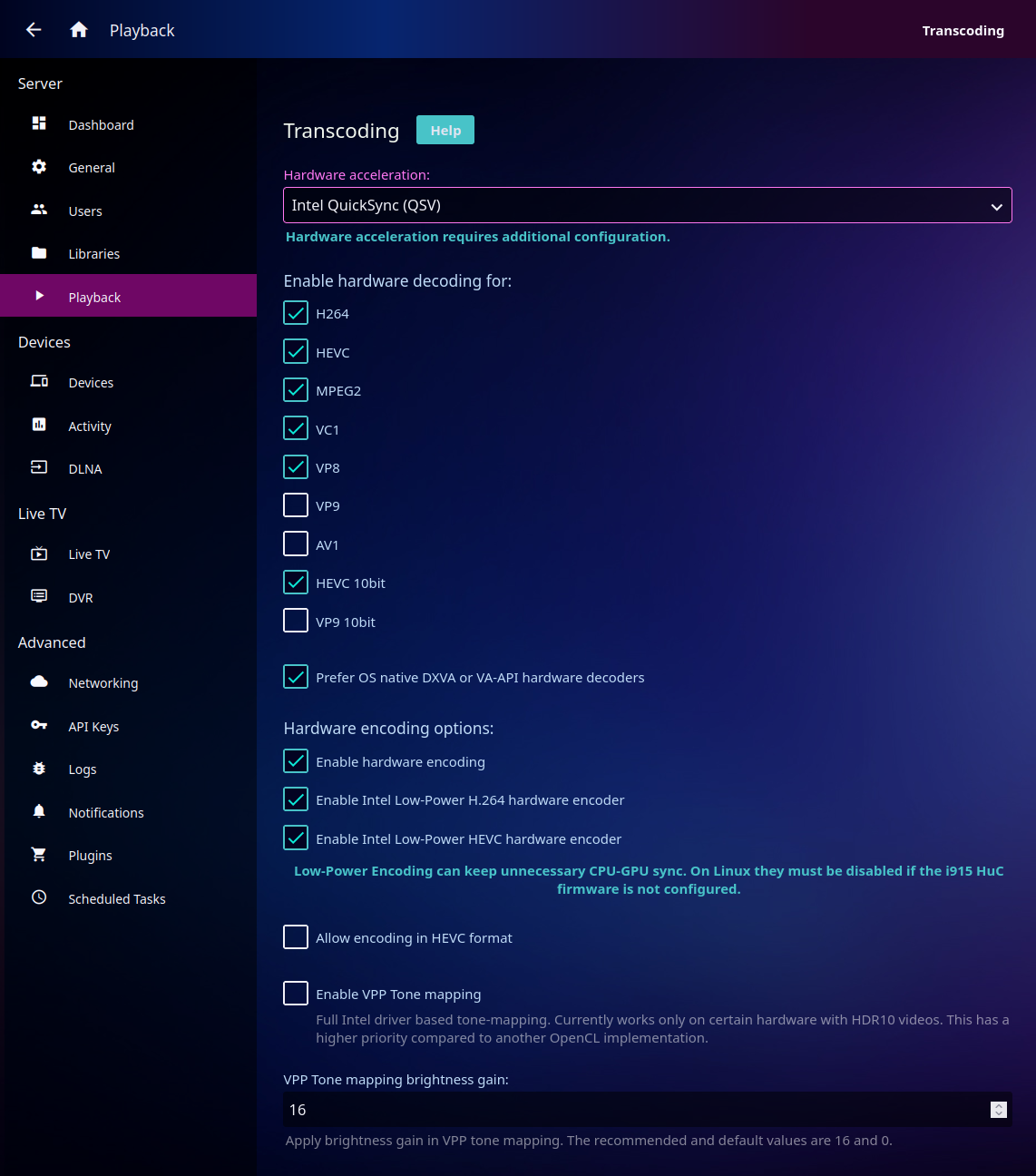Uncheck the H264 decoding checkbox

coord(296,313)
